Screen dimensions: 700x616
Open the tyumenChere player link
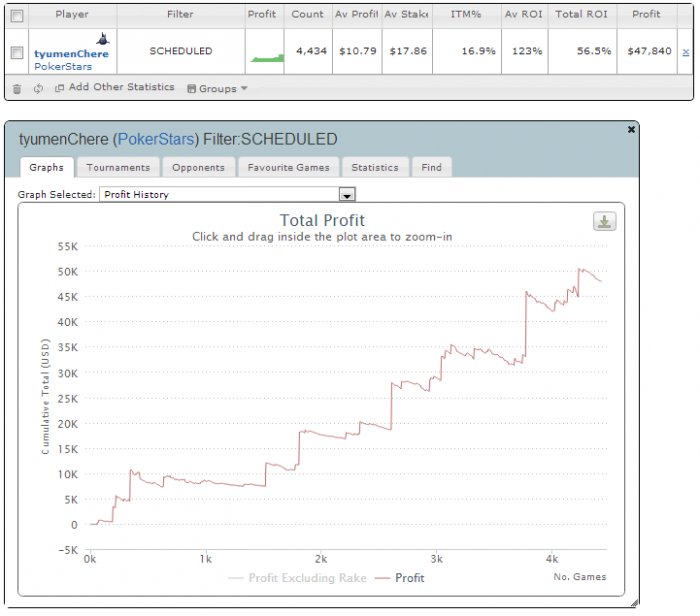click(71, 54)
